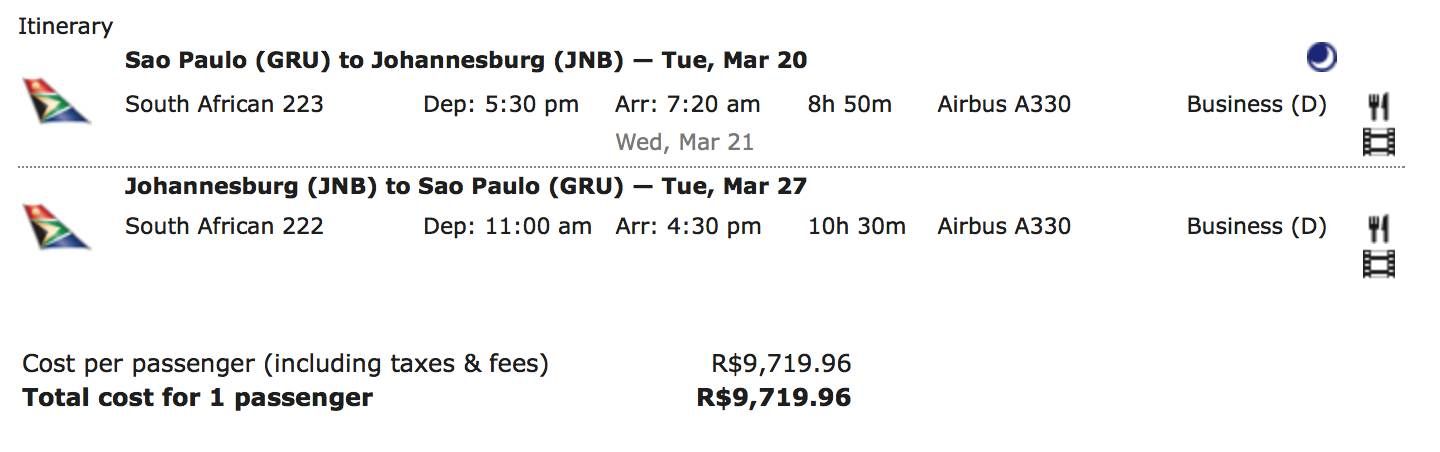Viewport: 1440px width, 452px height.
Task: Select the Johannesburg to Sao Paulo heading
Action: (466, 186)
